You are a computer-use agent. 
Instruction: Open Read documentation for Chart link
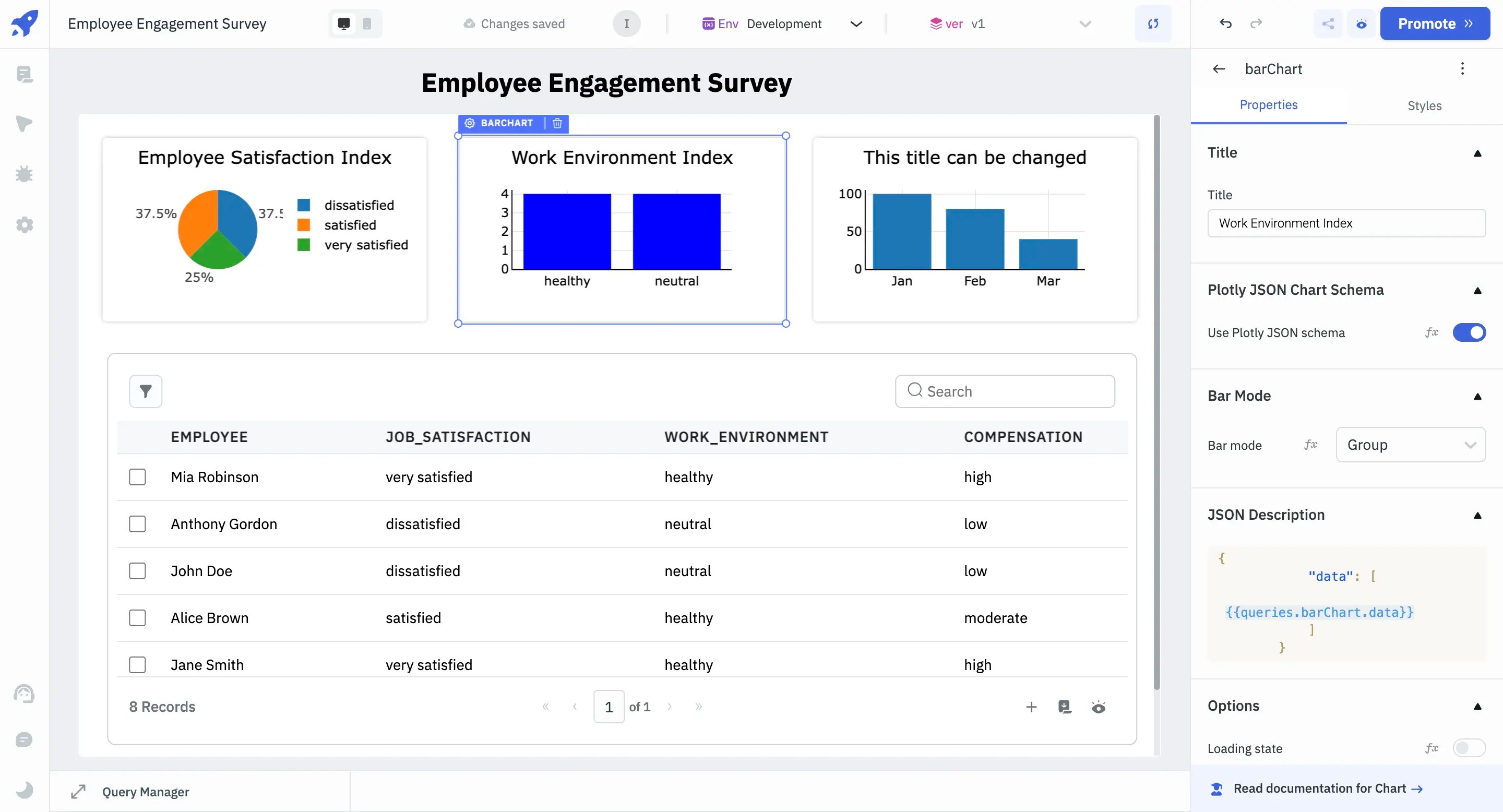point(1319,788)
